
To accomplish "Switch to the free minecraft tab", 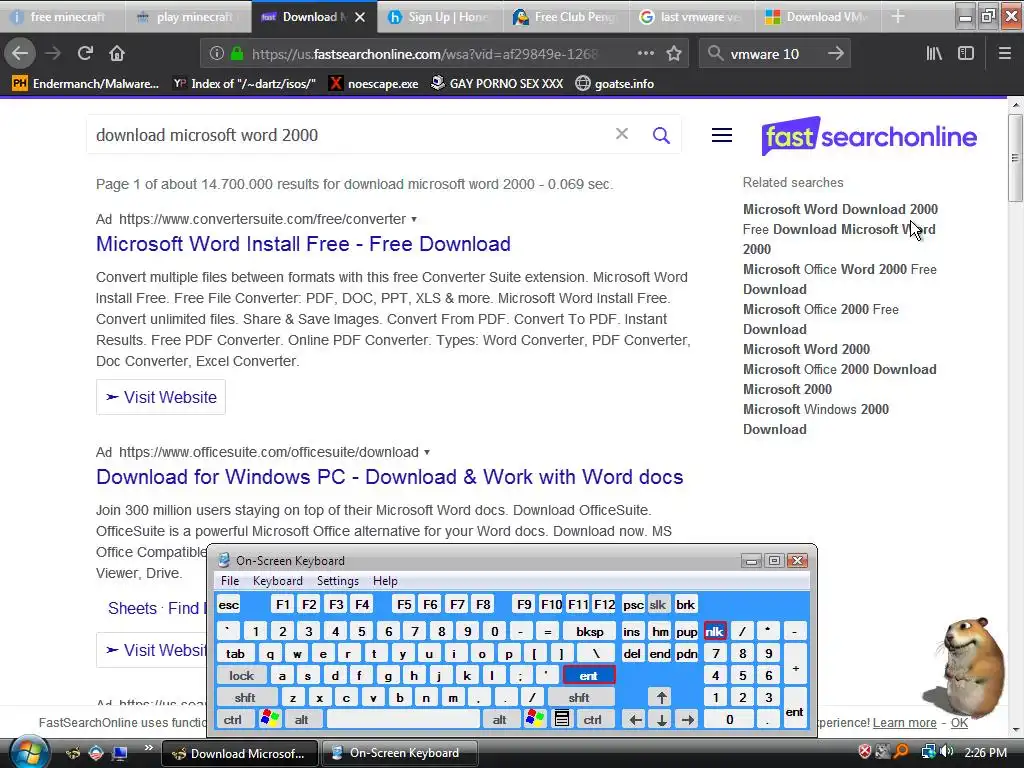I will point(63,17).
